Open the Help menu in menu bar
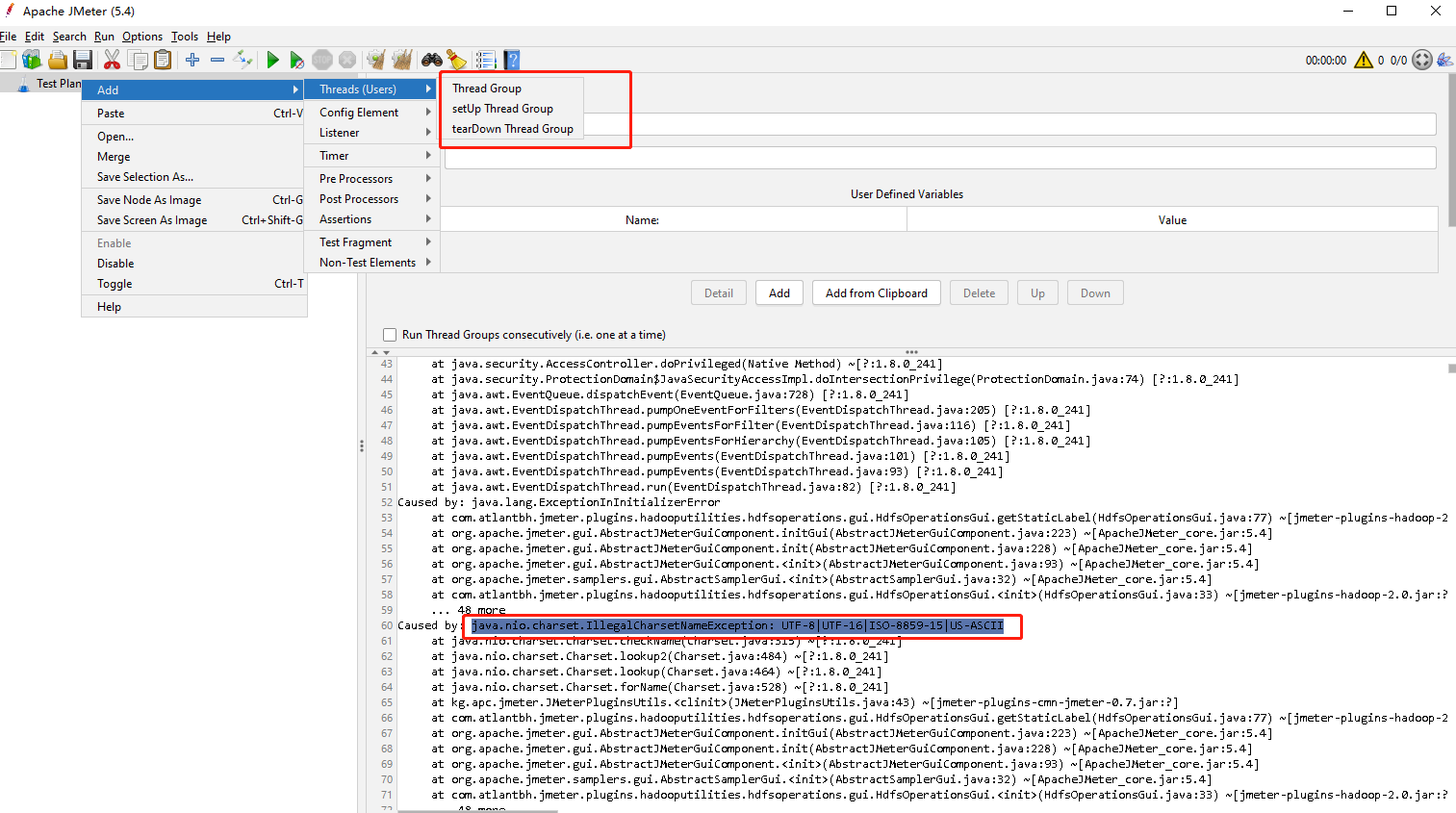This screenshot has height=813, width=1456. (218, 37)
